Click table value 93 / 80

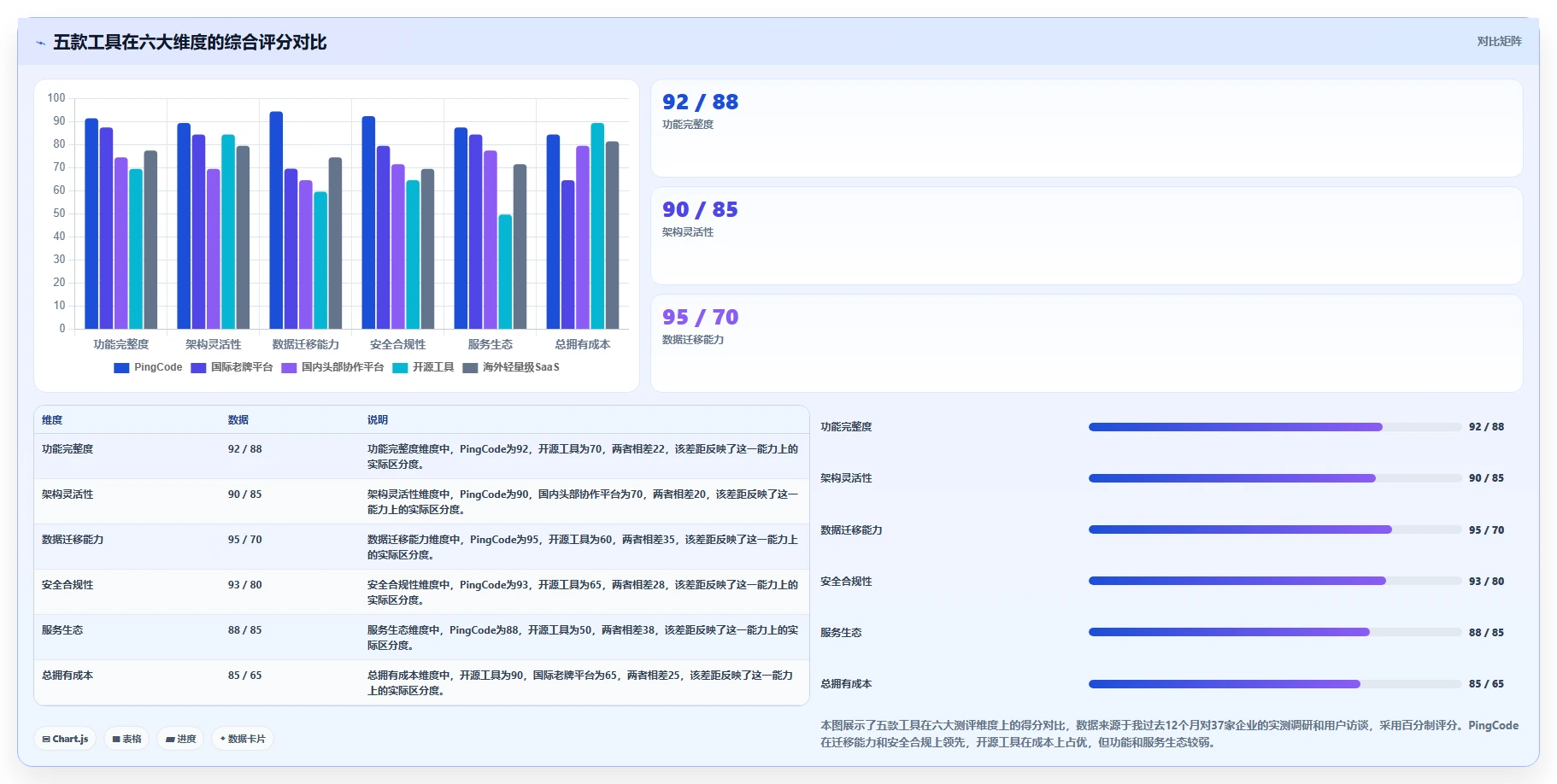tap(245, 585)
